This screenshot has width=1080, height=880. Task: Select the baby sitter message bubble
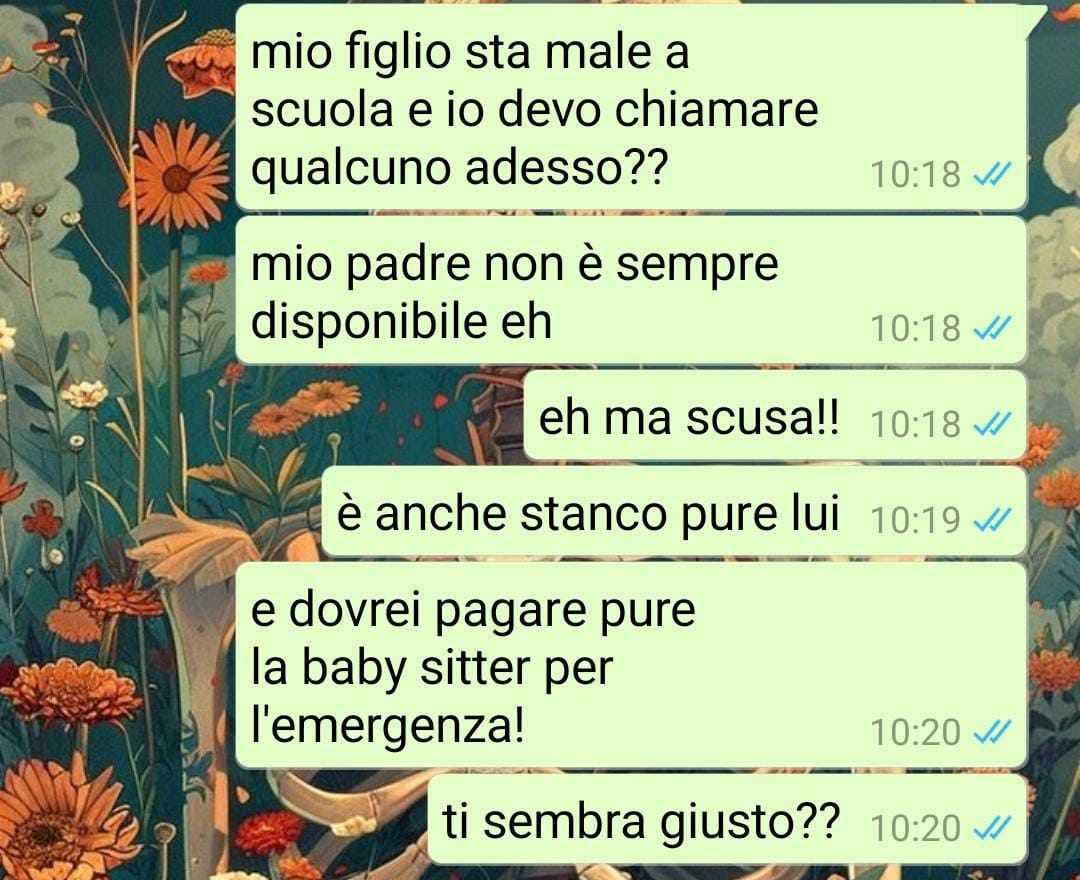631,666
